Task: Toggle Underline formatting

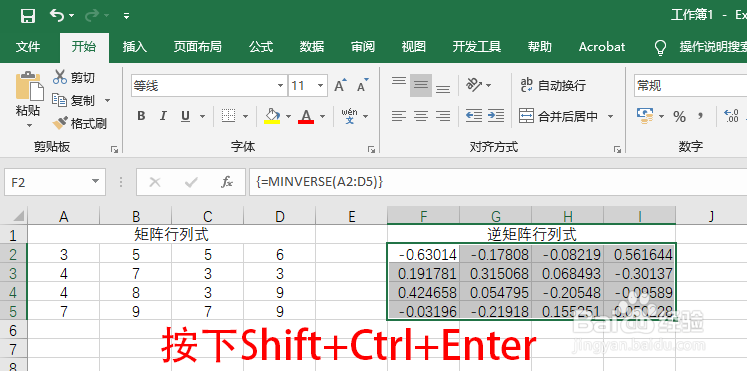Action: 185,116
